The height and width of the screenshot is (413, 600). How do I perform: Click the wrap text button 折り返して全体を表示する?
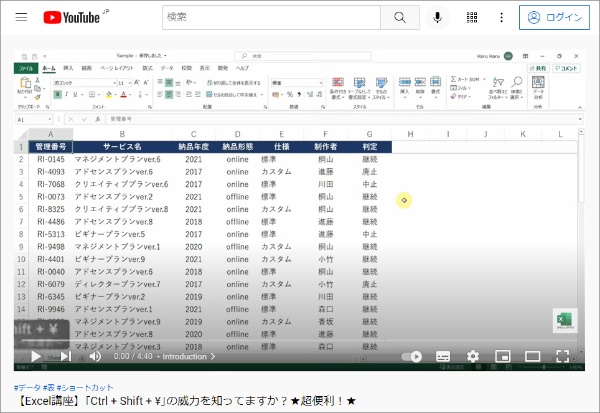(x=233, y=83)
